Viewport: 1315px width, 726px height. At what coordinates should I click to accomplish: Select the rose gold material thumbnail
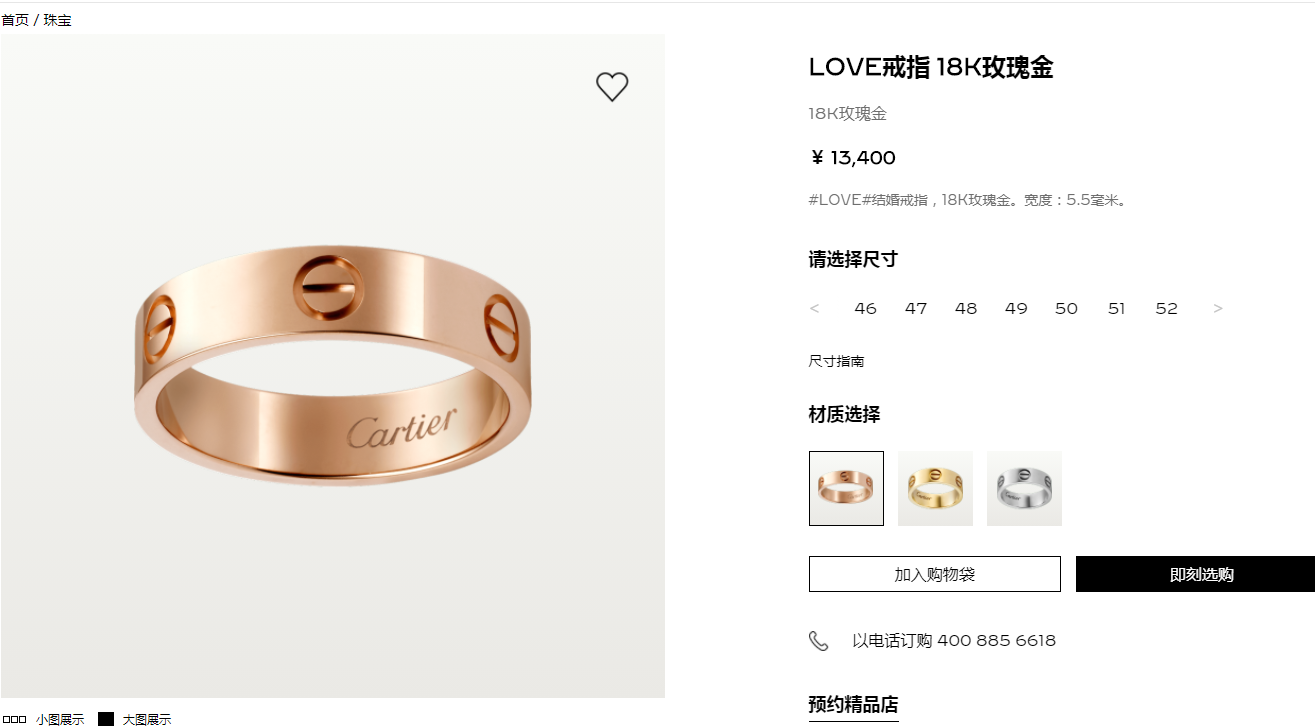[846, 488]
